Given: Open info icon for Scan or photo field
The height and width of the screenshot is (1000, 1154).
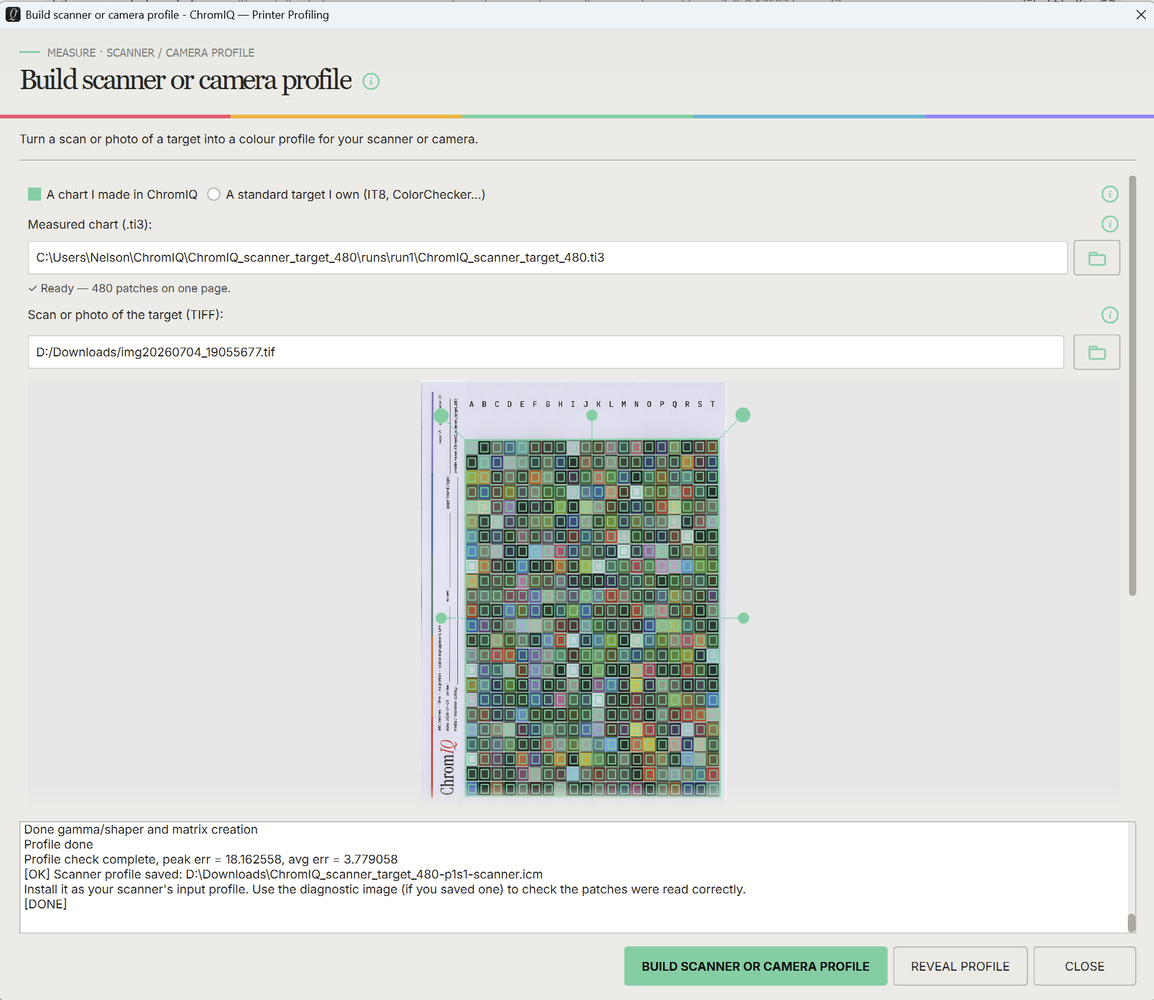Looking at the screenshot, I should point(1109,315).
